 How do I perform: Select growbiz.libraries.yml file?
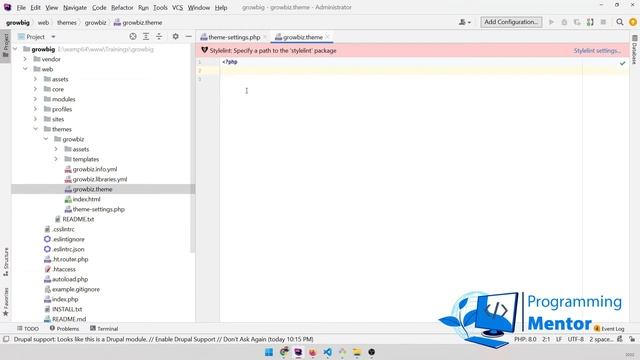tap(96, 179)
